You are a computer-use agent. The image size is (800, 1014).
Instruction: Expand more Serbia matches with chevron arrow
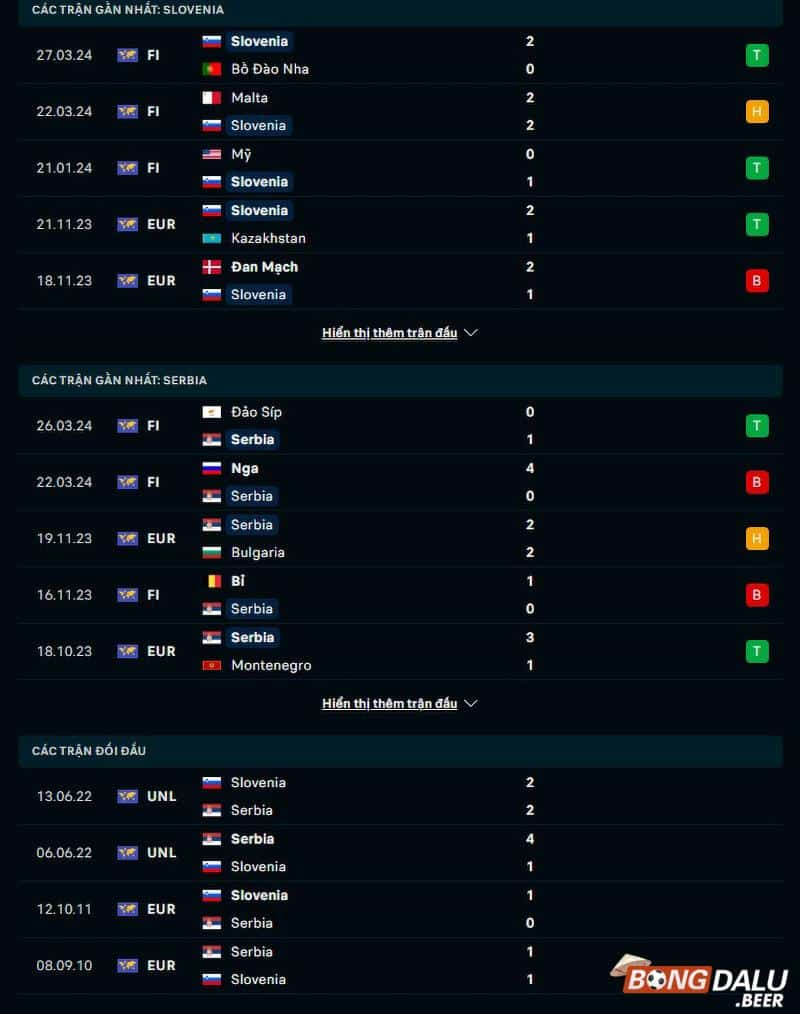click(472, 704)
